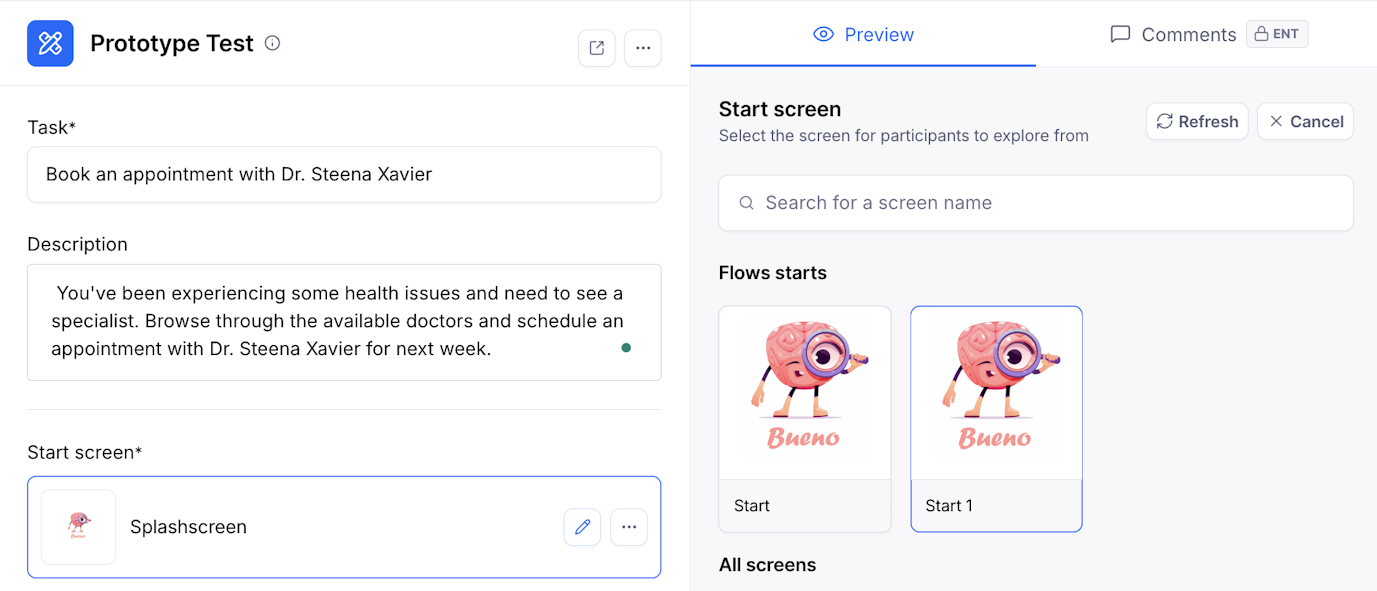Open the Splashscreen row more options menu
This screenshot has width=1377, height=591.
(x=629, y=527)
